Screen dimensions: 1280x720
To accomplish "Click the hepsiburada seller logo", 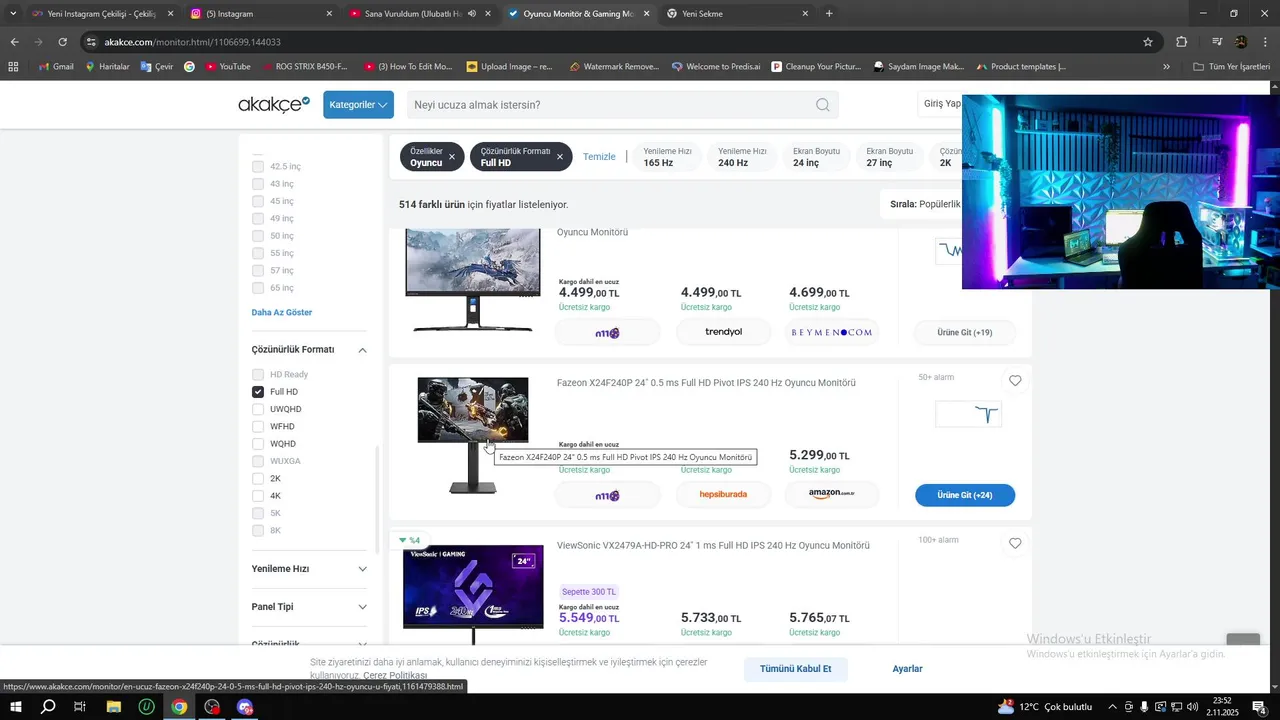I will pyautogui.click(x=723, y=495).
